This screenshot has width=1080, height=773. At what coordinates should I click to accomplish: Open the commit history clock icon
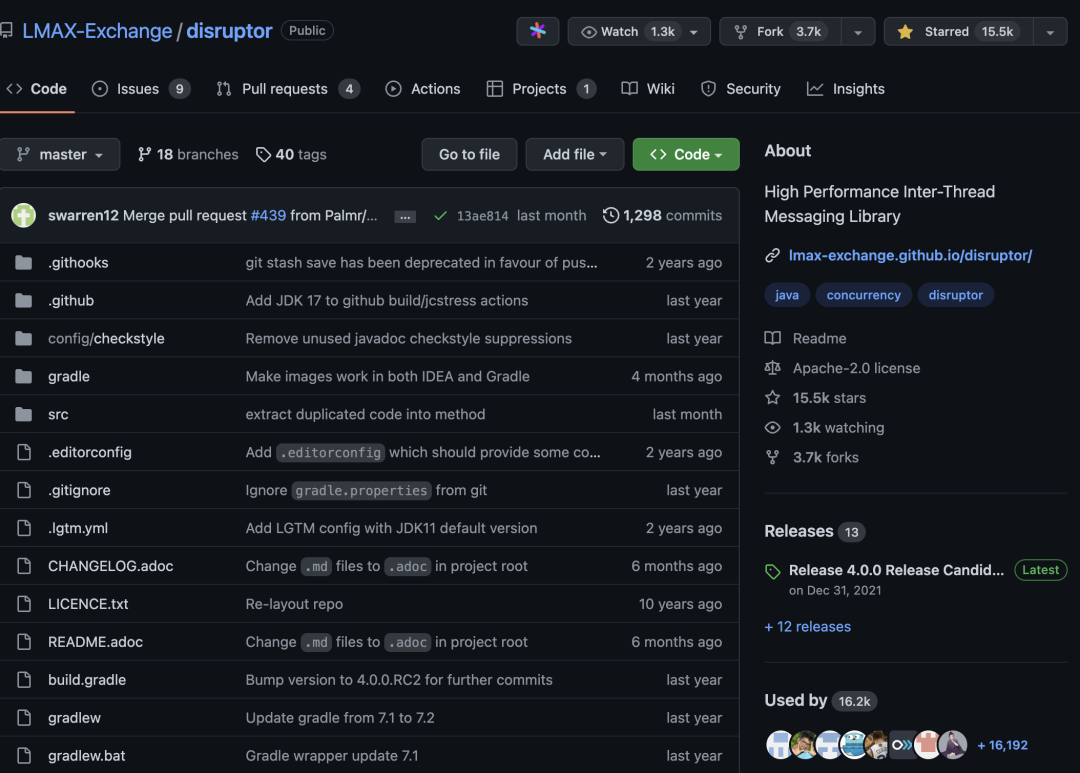tap(611, 215)
